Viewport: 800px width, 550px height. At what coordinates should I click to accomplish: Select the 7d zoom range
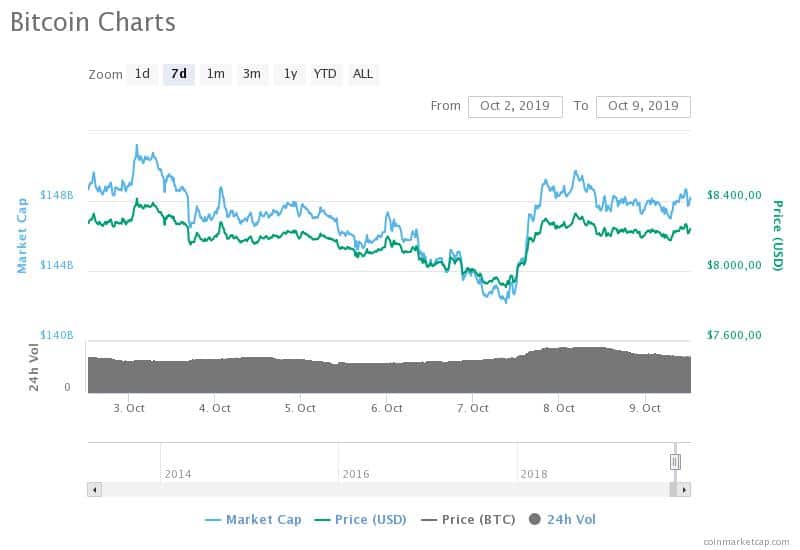tap(179, 74)
